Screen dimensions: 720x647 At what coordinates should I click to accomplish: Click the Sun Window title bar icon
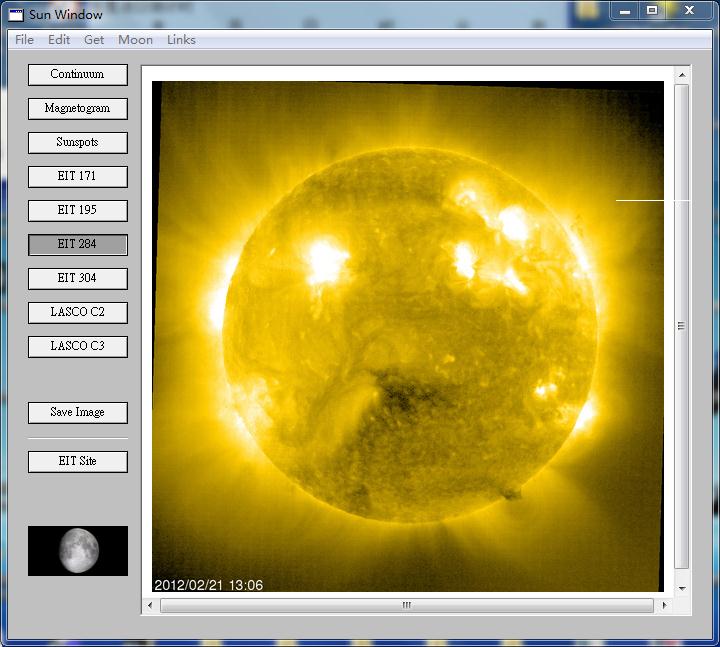click(16, 15)
